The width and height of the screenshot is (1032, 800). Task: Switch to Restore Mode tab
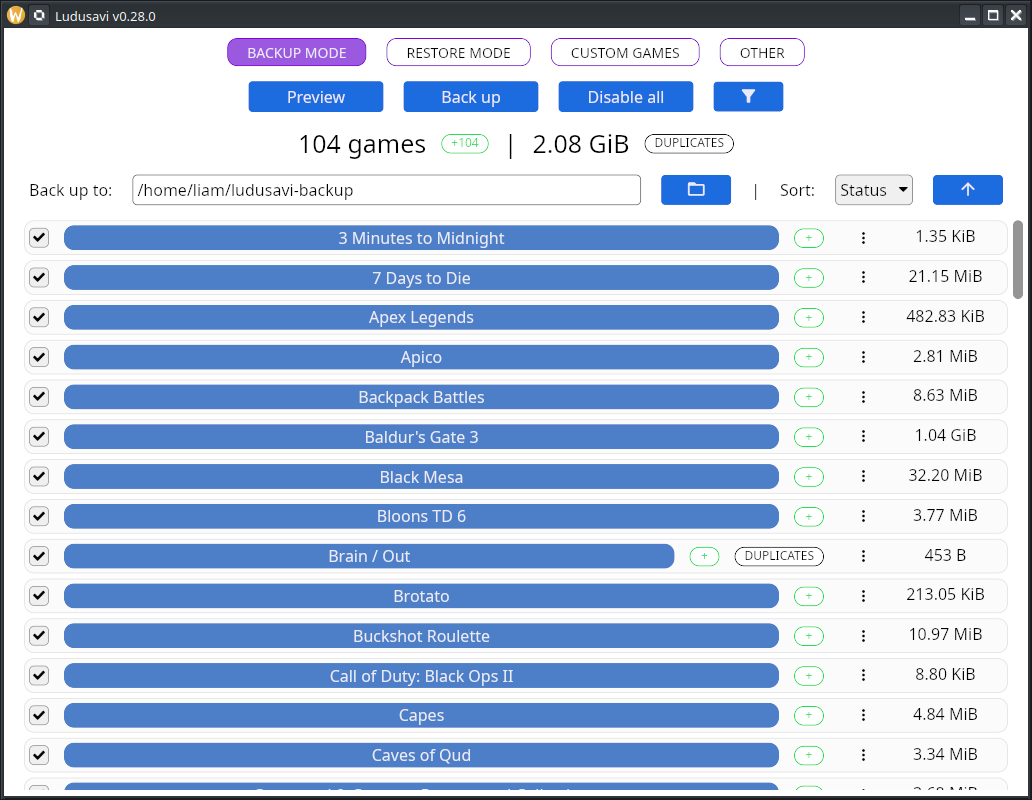pos(458,53)
